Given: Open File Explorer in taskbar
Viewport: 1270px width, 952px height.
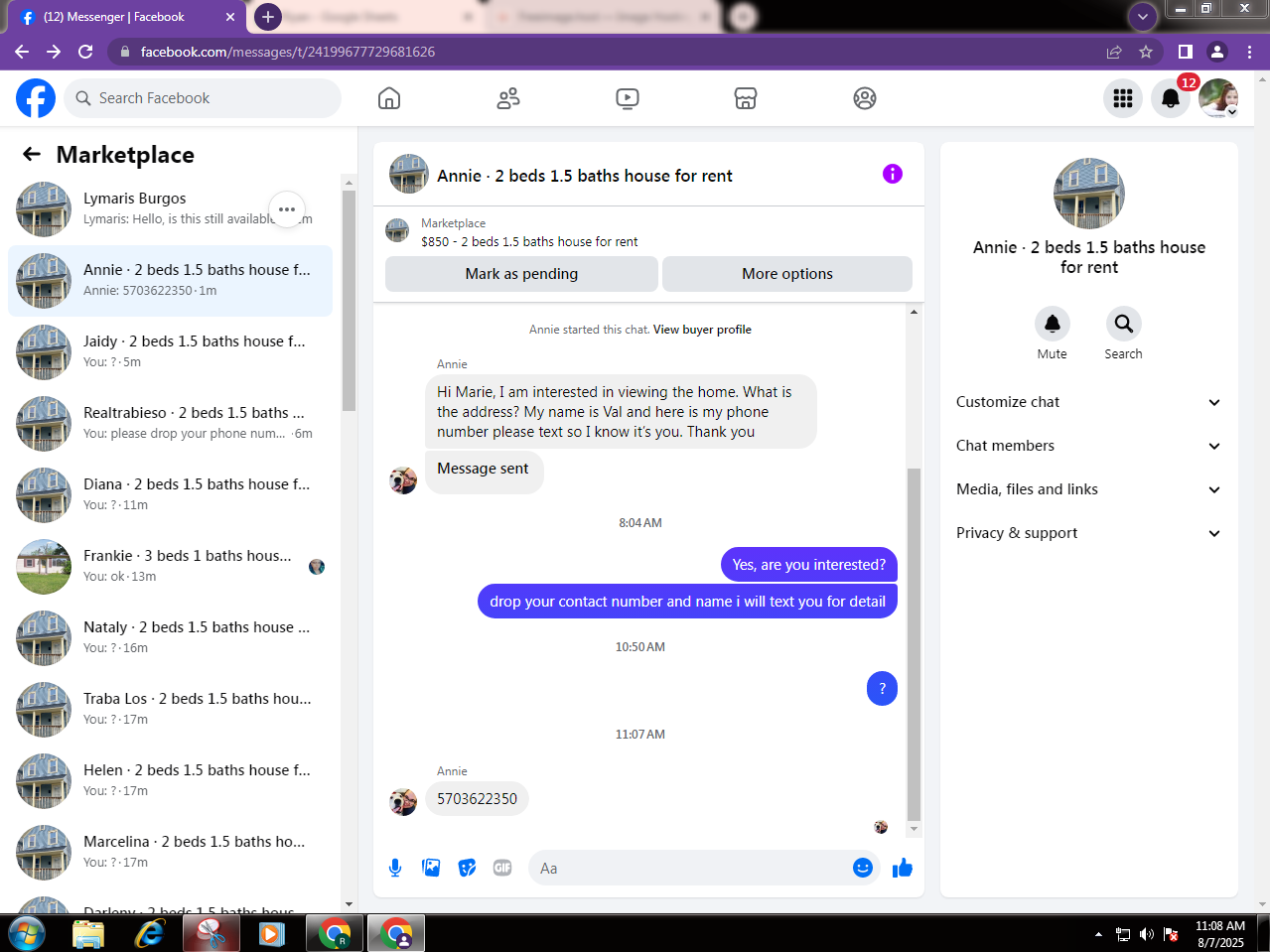Looking at the screenshot, I should tap(88, 934).
